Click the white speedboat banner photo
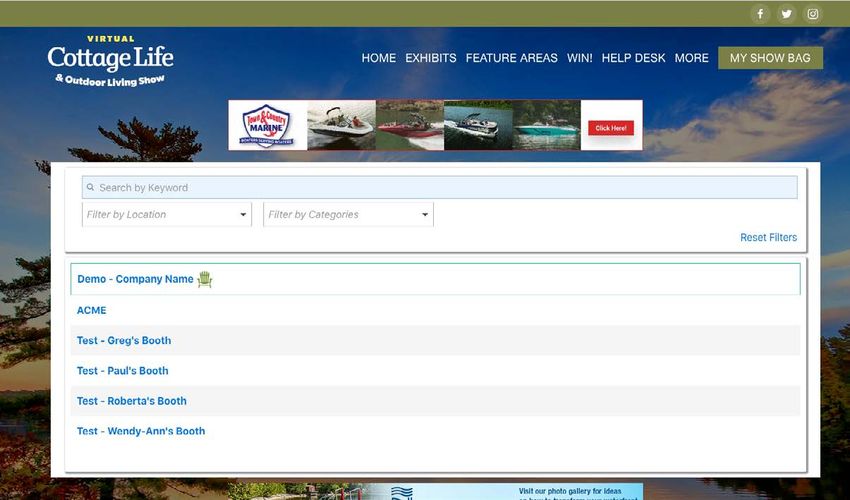 342,125
